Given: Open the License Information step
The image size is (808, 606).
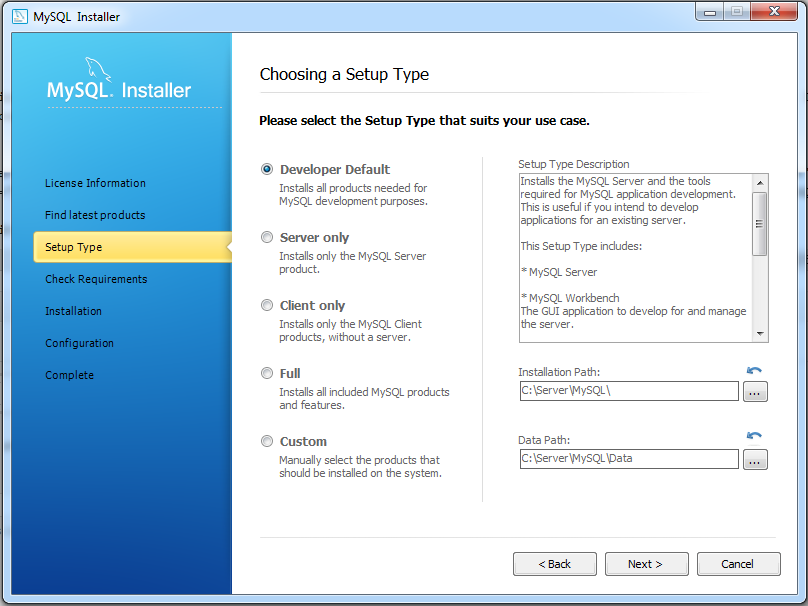Looking at the screenshot, I should click(95, 183).
